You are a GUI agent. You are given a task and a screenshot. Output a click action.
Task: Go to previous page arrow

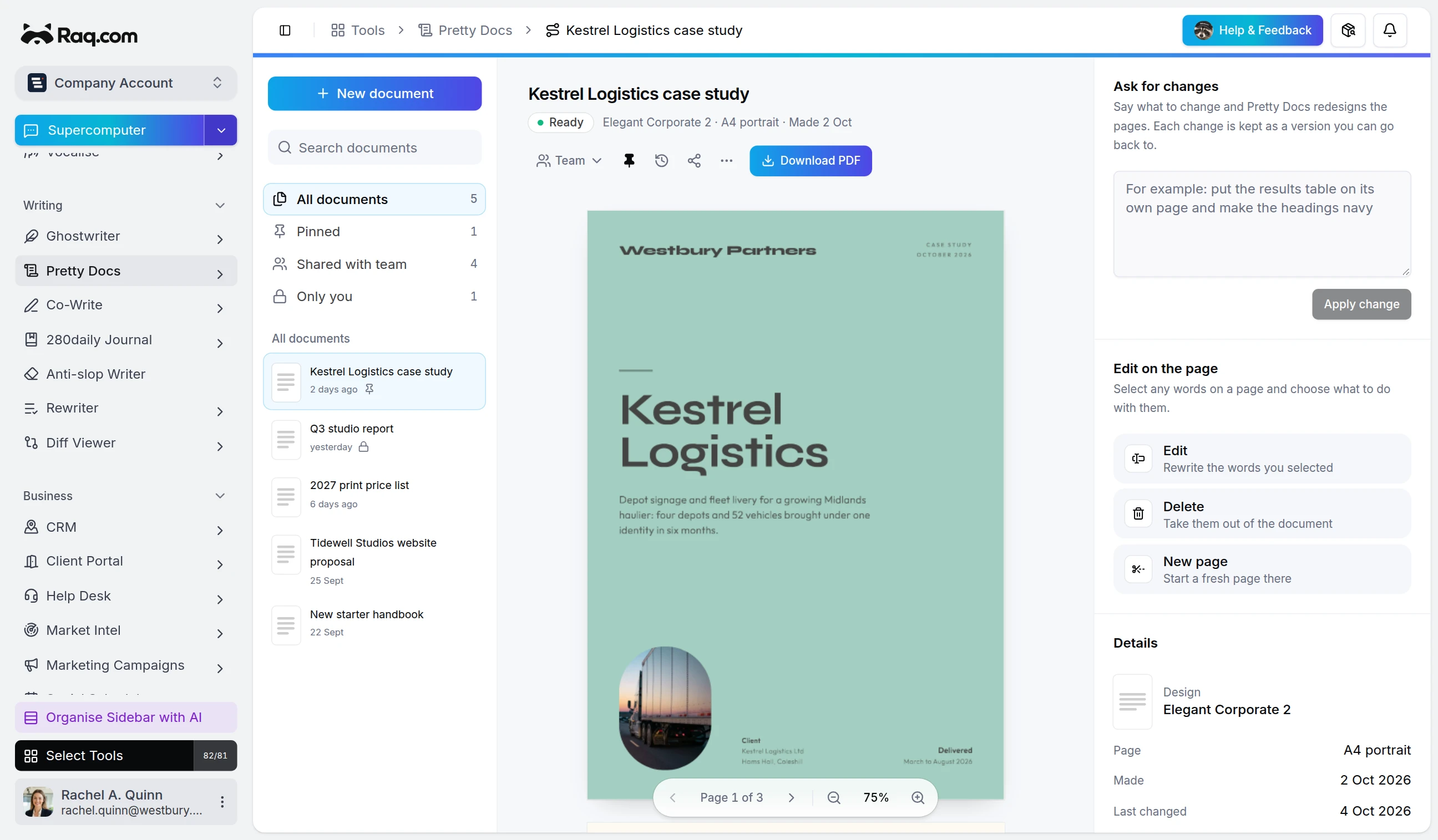[x=673, y=797]
